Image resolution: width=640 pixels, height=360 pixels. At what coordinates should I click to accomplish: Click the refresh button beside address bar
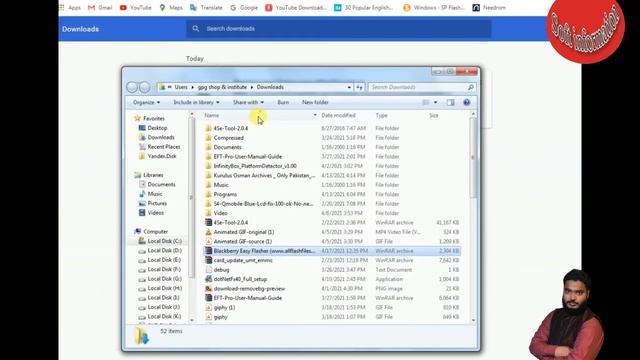[359, 87]
